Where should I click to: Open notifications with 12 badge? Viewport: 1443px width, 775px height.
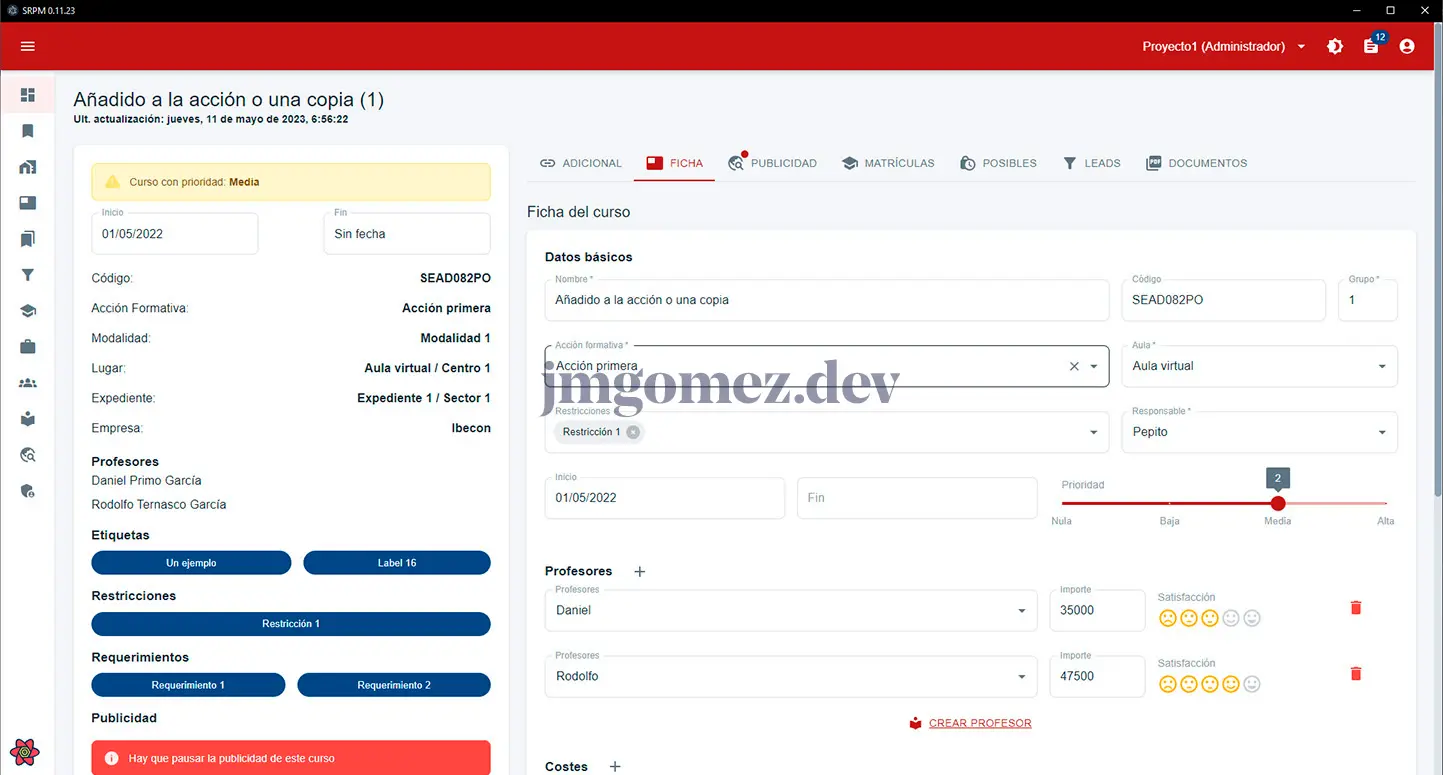pyautogui.click(x=1371, y=46)
